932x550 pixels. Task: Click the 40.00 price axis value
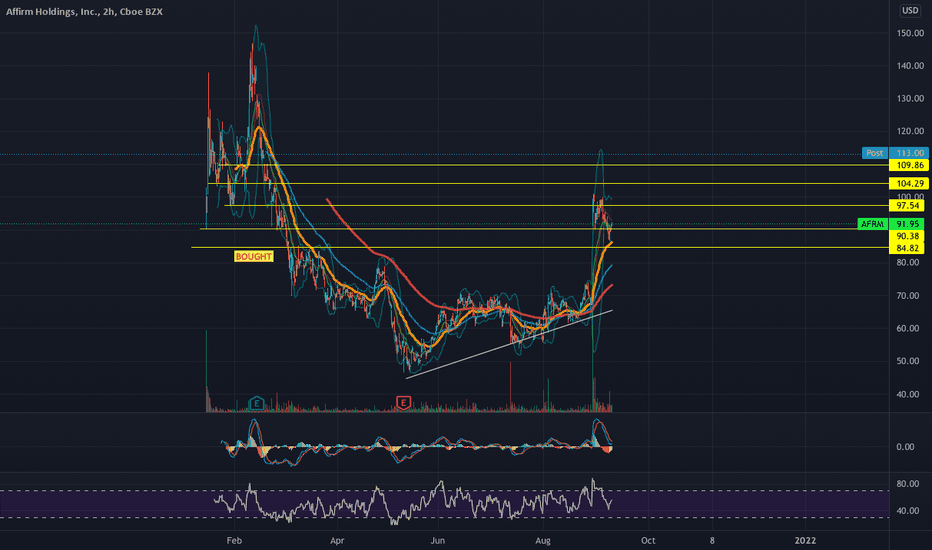[x=910, y=394]
